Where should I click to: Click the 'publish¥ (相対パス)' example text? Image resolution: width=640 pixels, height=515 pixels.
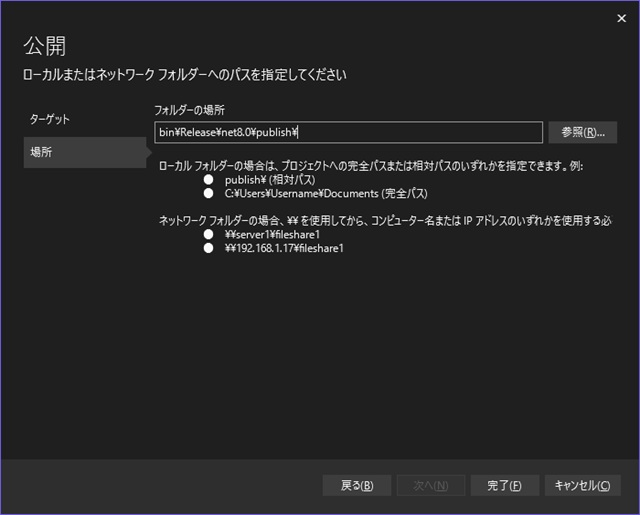point(270,180)
